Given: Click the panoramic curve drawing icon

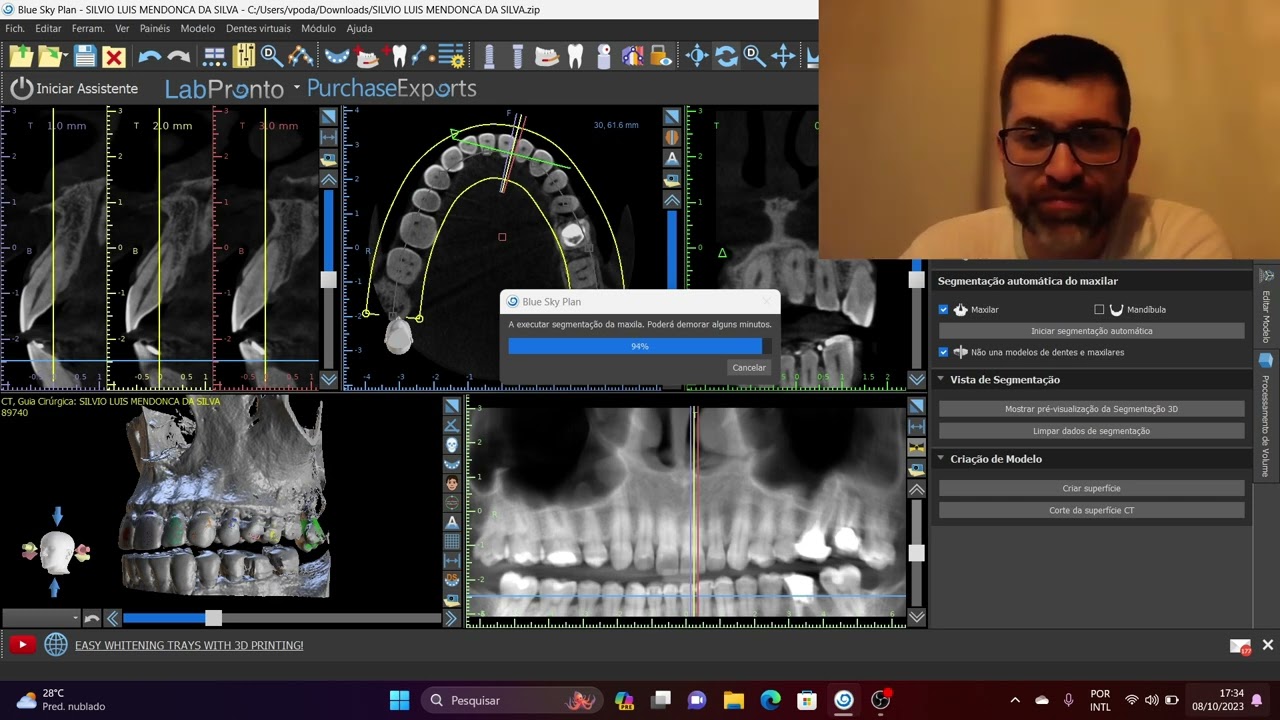Looking at the screenshot, I should pyautogui.click(x=299, y=56).
